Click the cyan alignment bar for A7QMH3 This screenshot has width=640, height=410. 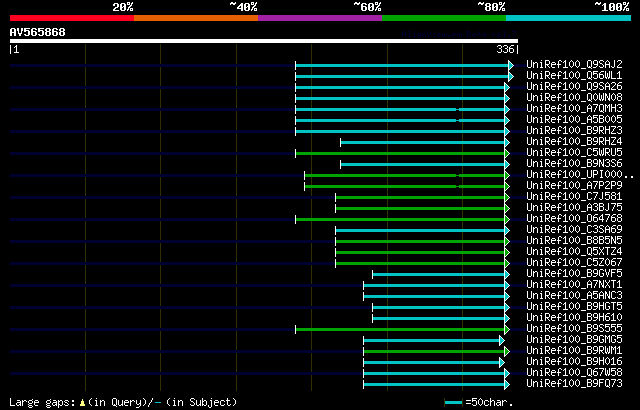[x=400, y=109]
